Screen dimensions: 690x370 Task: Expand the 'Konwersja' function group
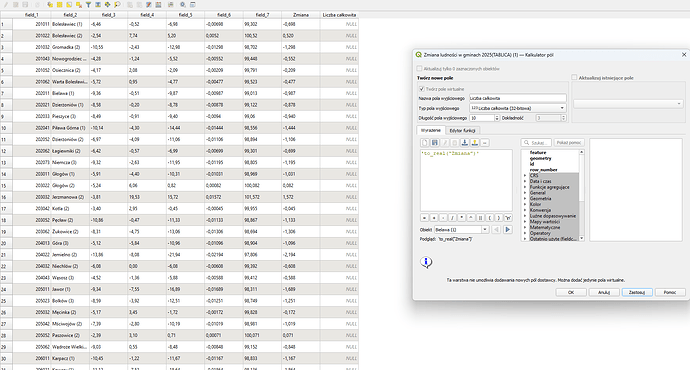click(x=525, y=210)
